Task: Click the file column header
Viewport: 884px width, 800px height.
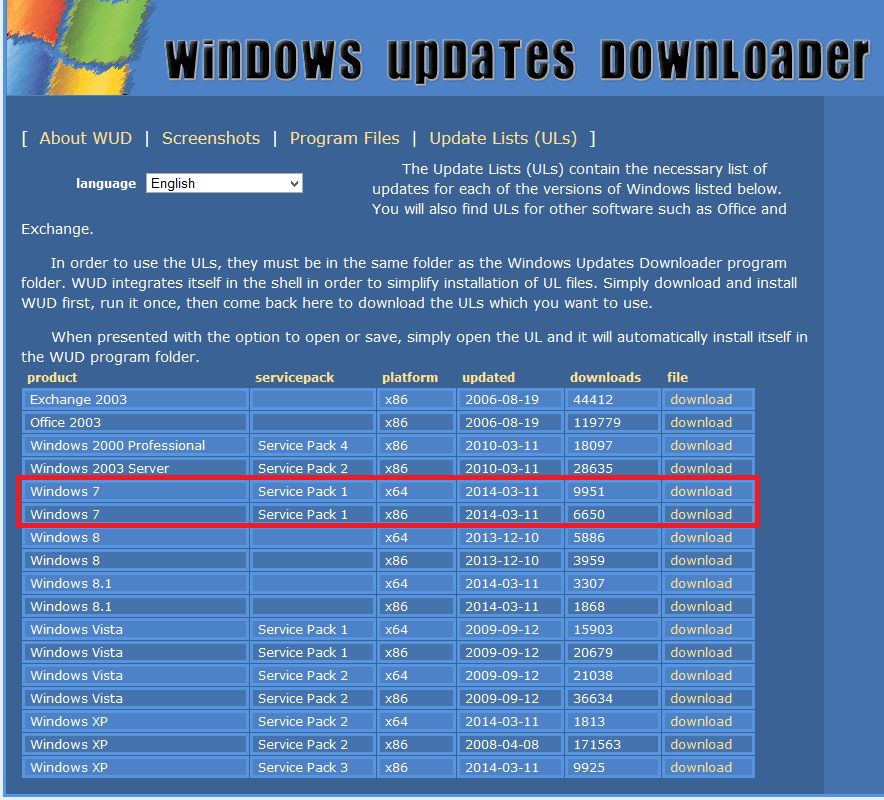Action: click(678, 378)
